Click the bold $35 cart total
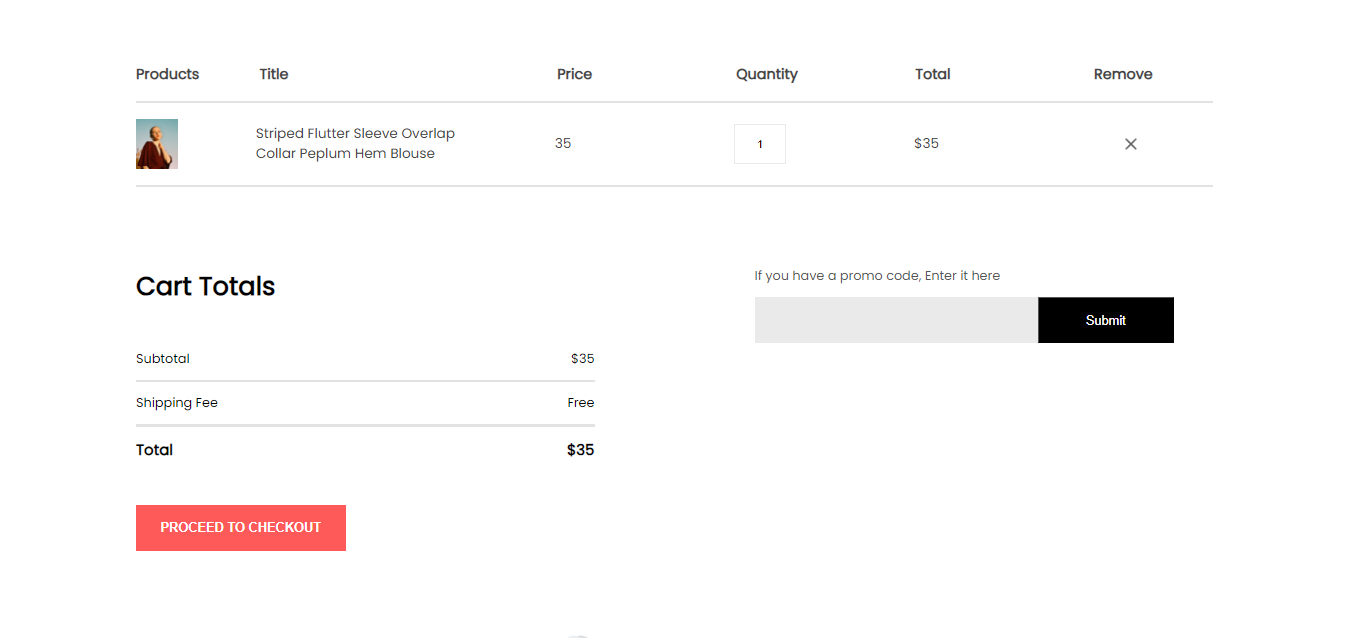This screenshot has height=638, width=1348. (x=580, y=450)
